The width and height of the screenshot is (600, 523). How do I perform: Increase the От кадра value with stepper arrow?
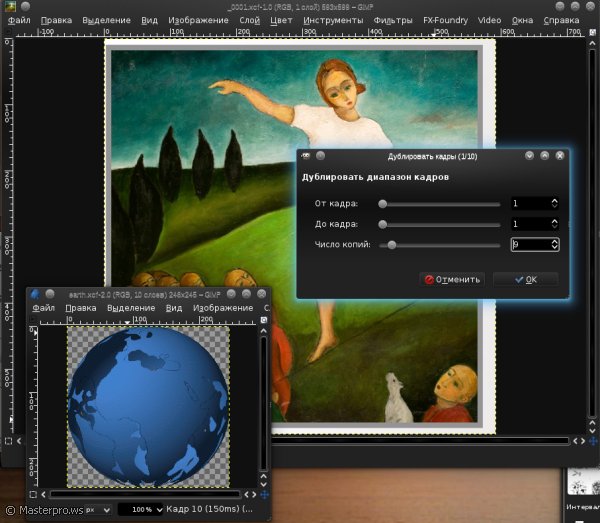point(554,200)
